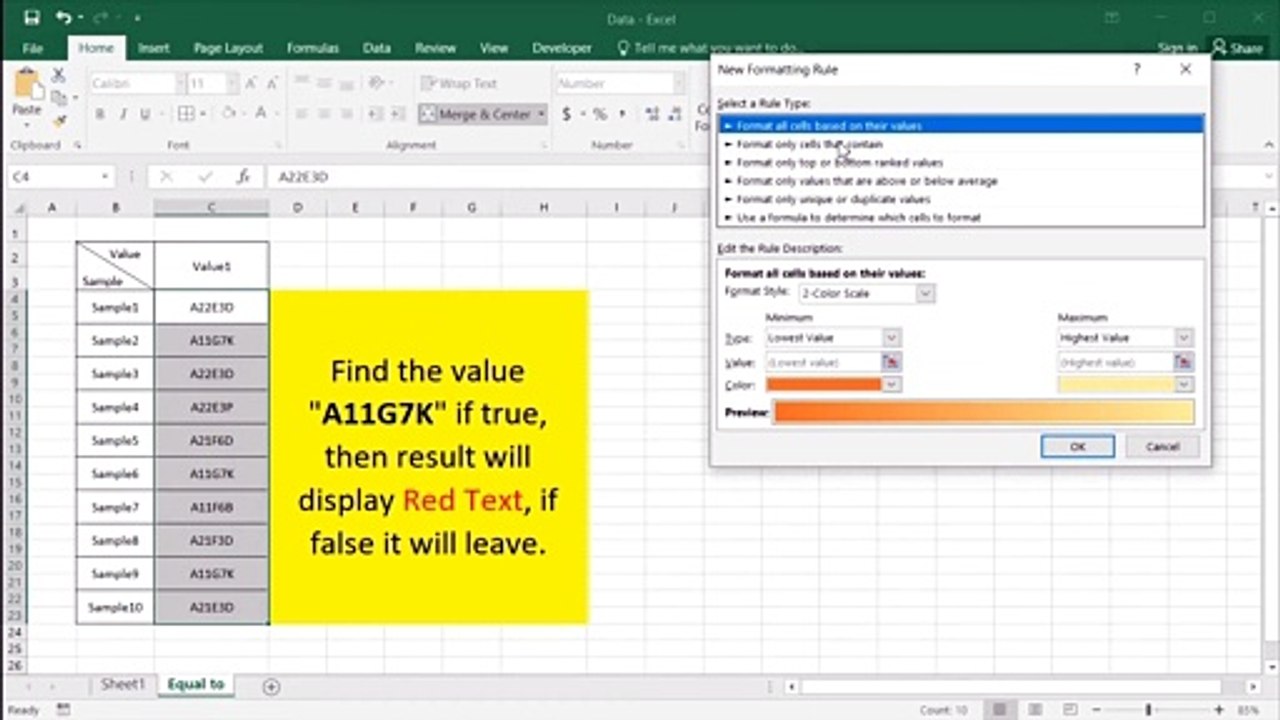Click the Accounting dollar format icon
This screenshot has height=720, width=1280.
566,114
